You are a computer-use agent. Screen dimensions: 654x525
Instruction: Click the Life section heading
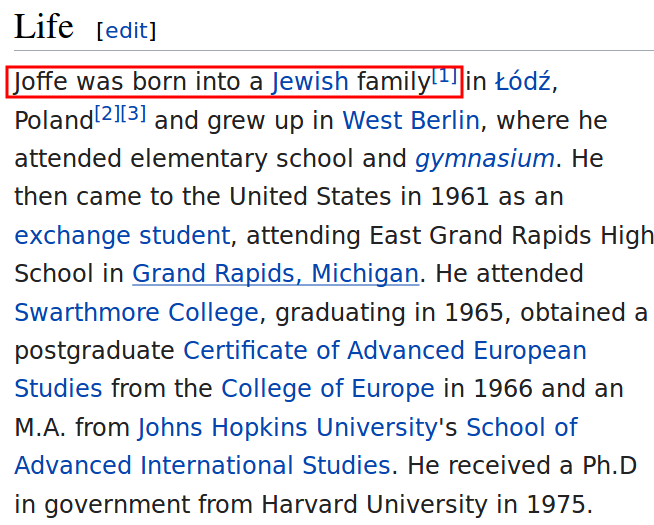point(44,28)
